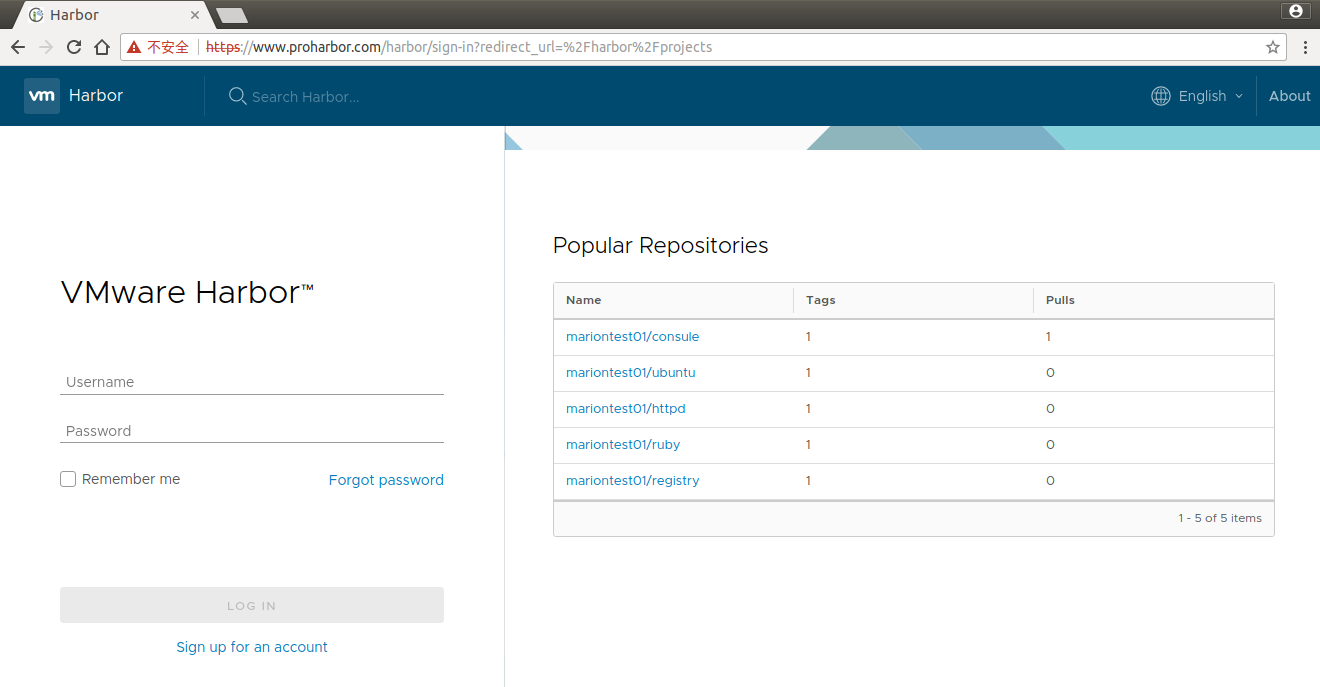The height and width of the screenshot is (687, 1320).
Task: Go to the browser home icon
Action: (102, 47)
